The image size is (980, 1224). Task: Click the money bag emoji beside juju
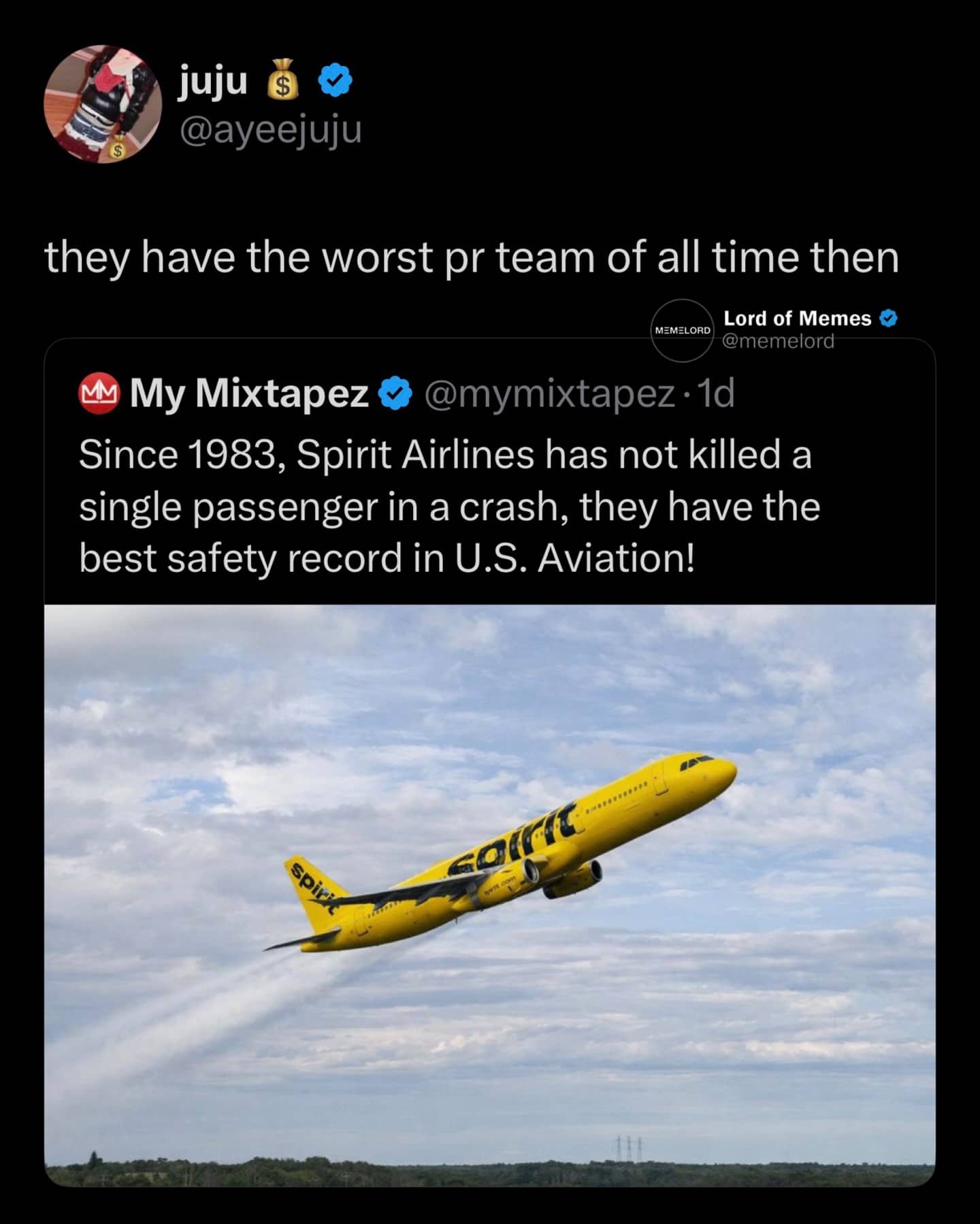click(282, 80)
